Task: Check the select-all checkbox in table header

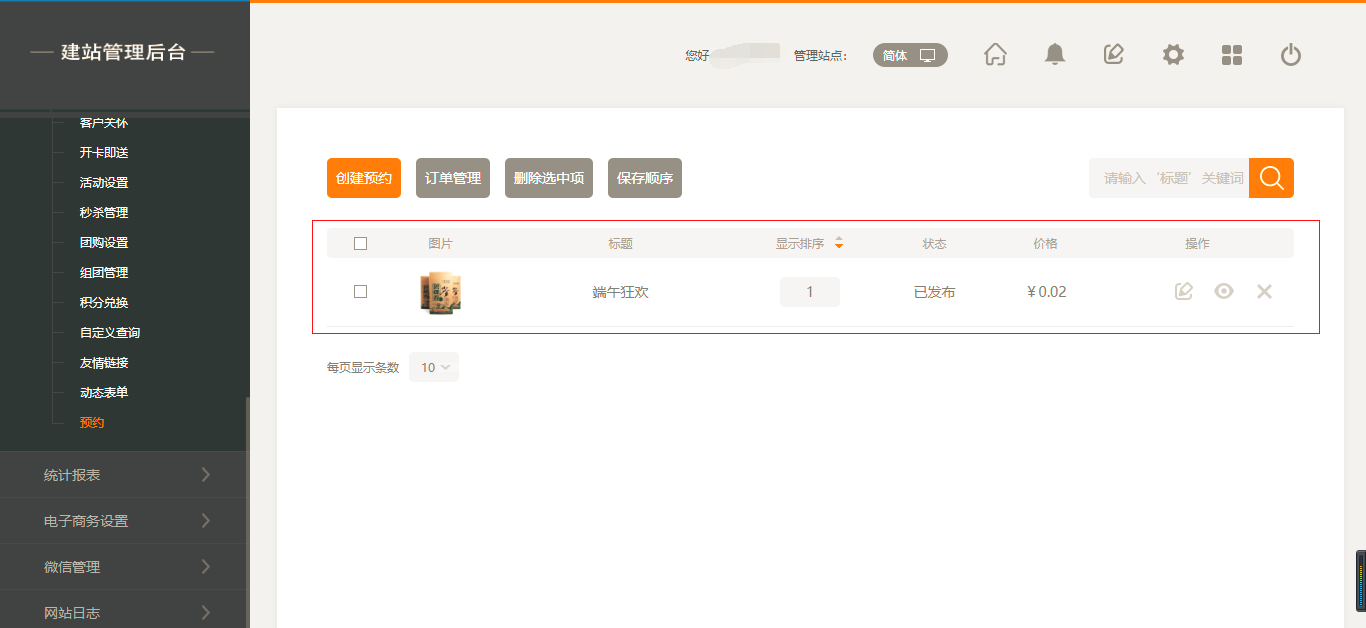Action: pos(361,243)
